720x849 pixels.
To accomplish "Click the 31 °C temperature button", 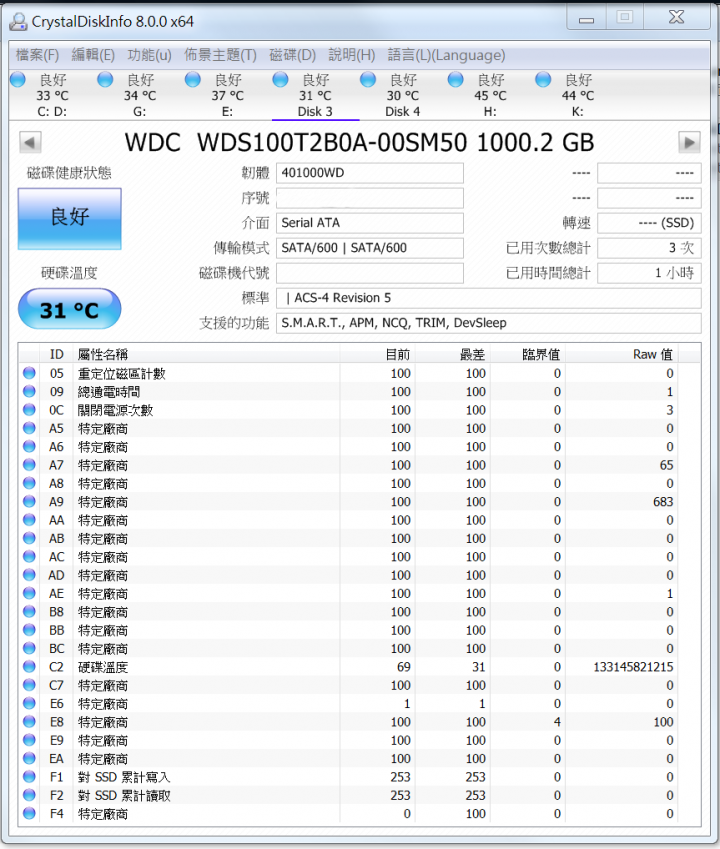I will coord(69,309).
